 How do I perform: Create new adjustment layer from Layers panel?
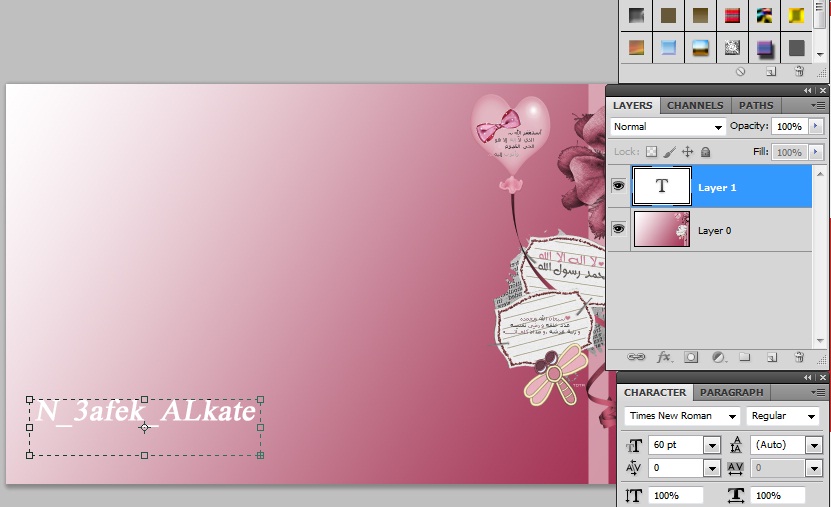click(x=718, y=356)
